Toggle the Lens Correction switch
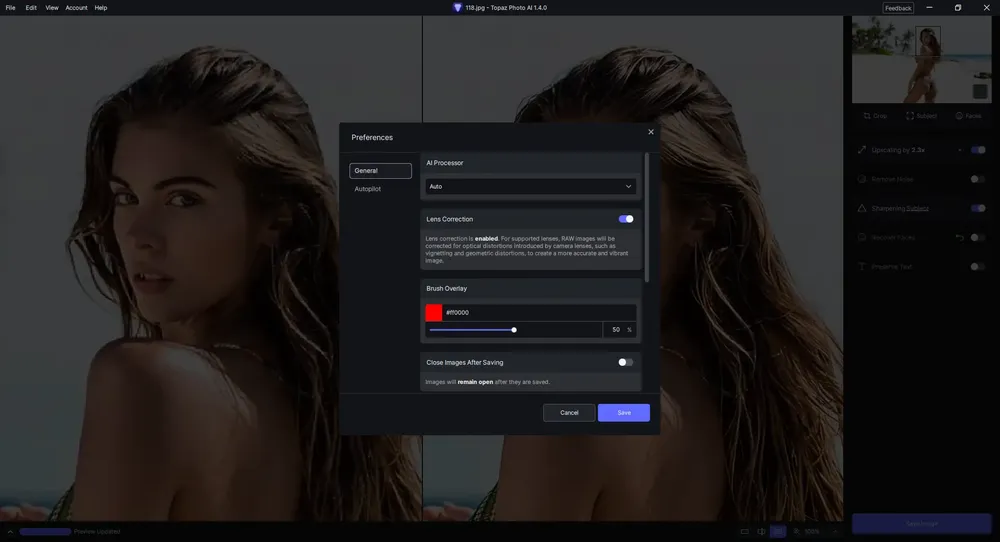This screenshot has height=542, width=1000. [x=626, y=219]
